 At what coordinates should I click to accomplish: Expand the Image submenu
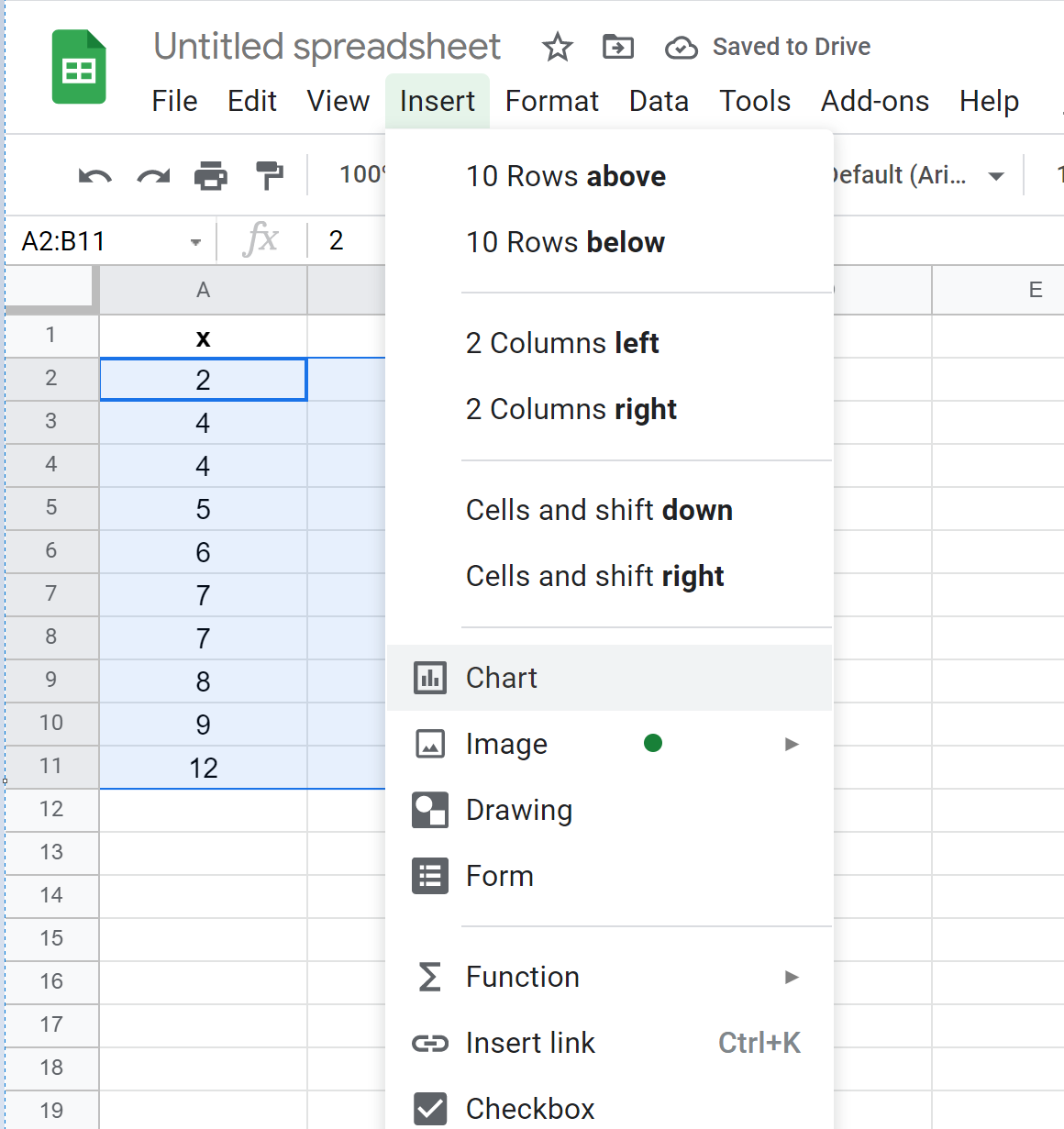791,744
